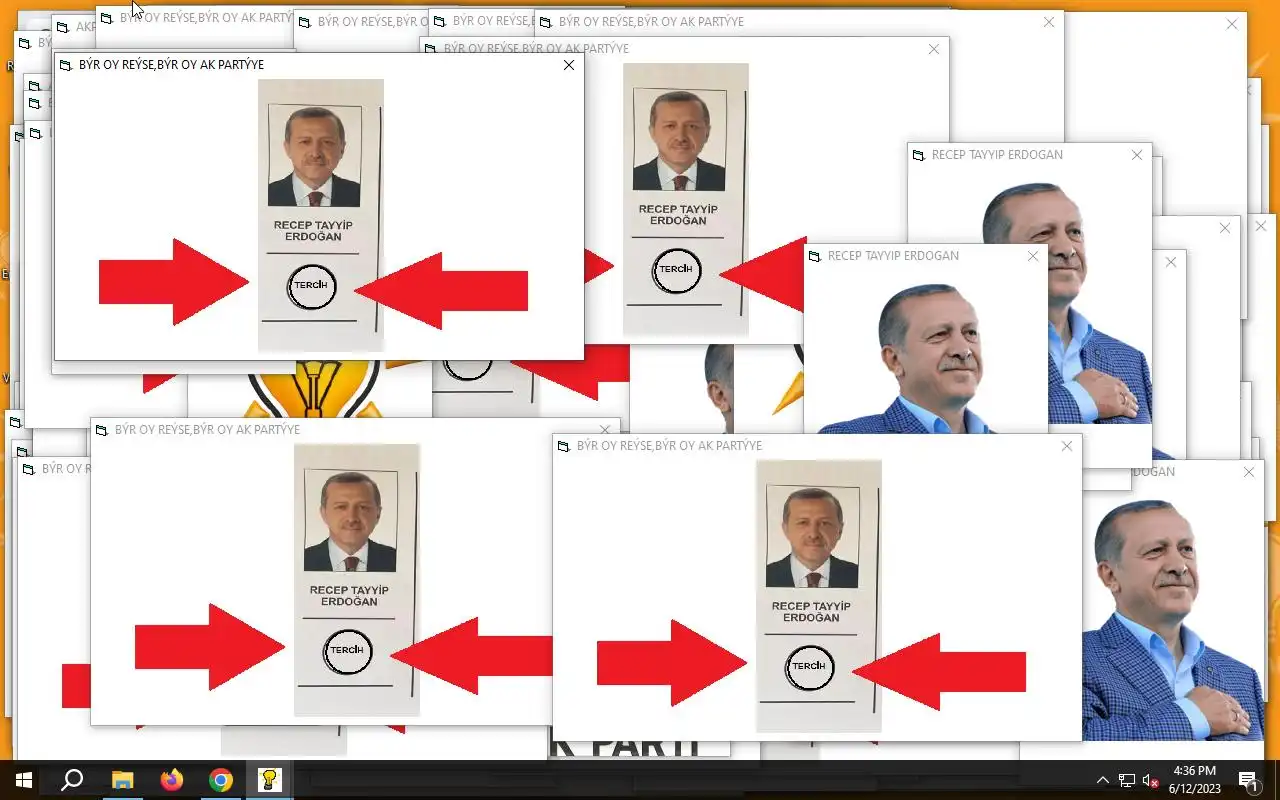Image resolution: width=1280 pixels, height=800 pixels.
Task: Open the clock showing 4:36 PM
Action: point(1195,780)
